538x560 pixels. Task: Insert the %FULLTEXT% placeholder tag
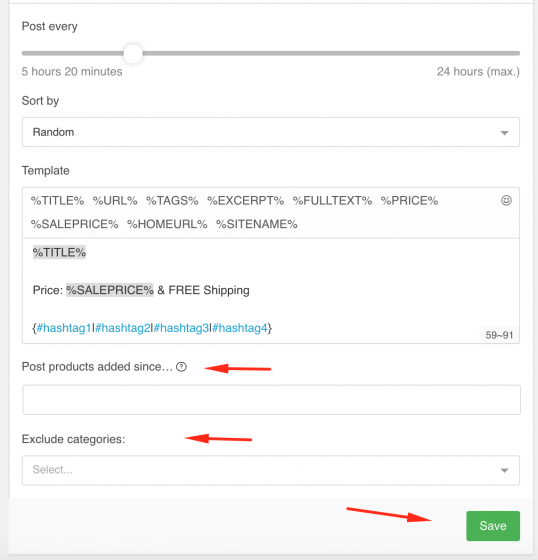click(x=332, y=201)
